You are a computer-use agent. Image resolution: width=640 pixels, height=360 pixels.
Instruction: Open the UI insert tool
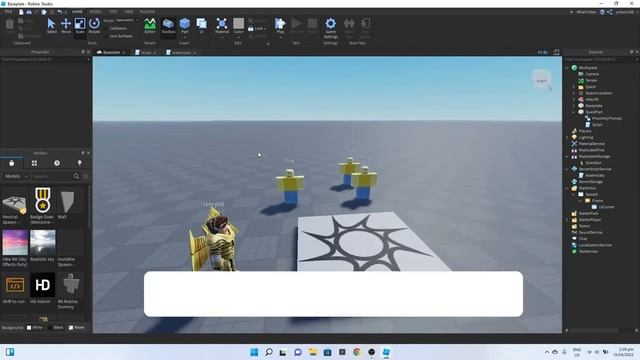(x=202, y=25)
